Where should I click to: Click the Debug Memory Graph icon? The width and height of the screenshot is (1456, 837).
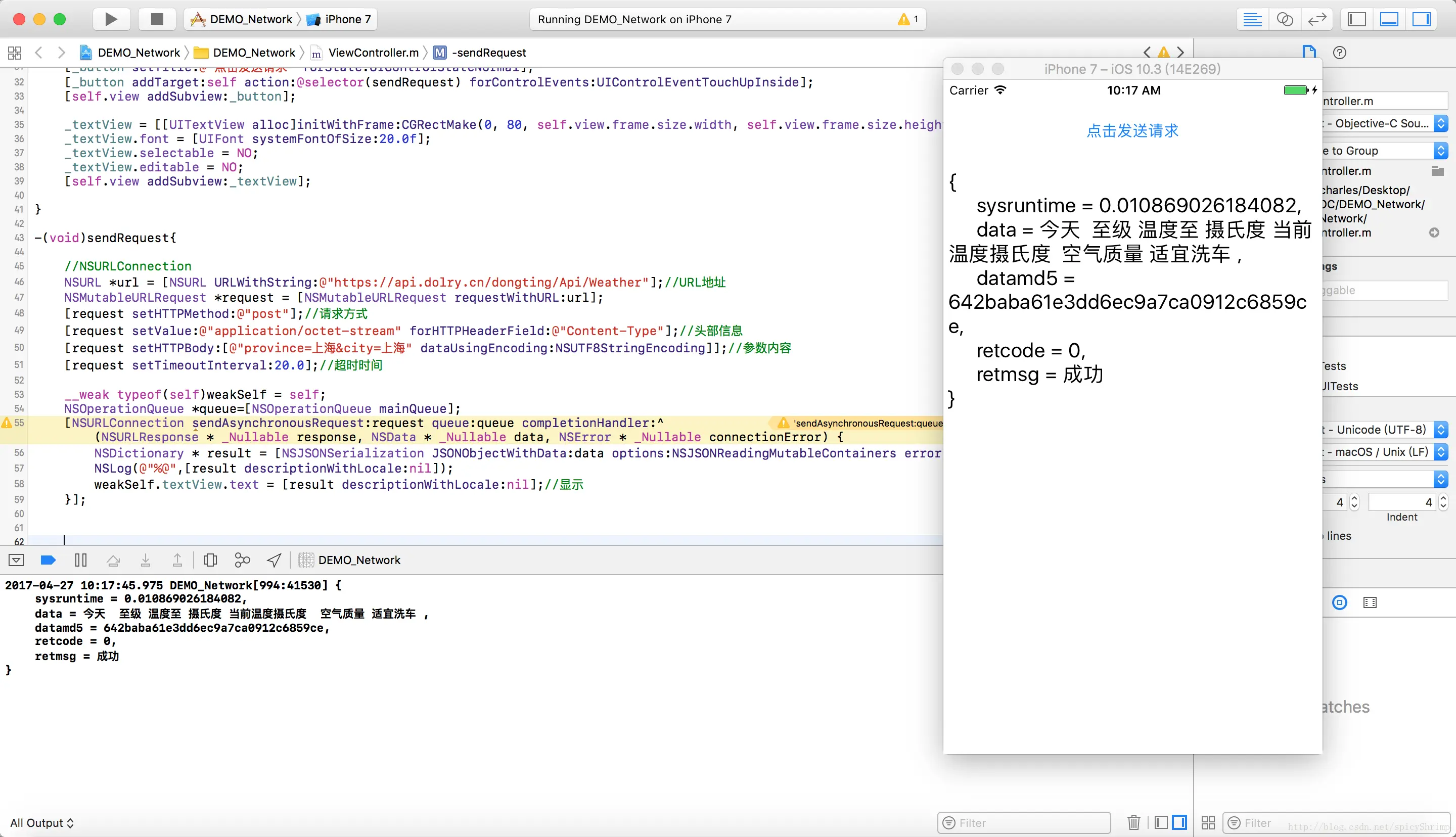(243, 560)
